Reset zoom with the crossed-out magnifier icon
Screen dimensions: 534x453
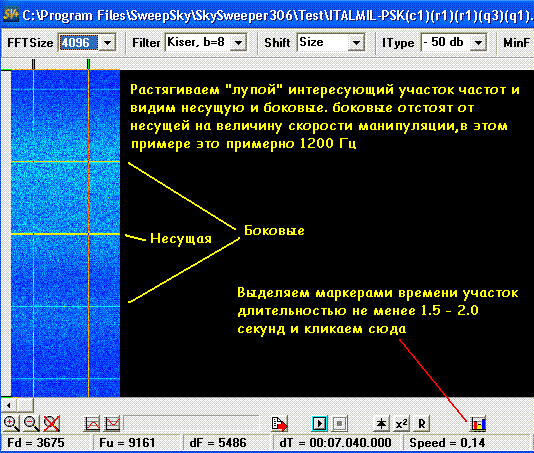52,423
